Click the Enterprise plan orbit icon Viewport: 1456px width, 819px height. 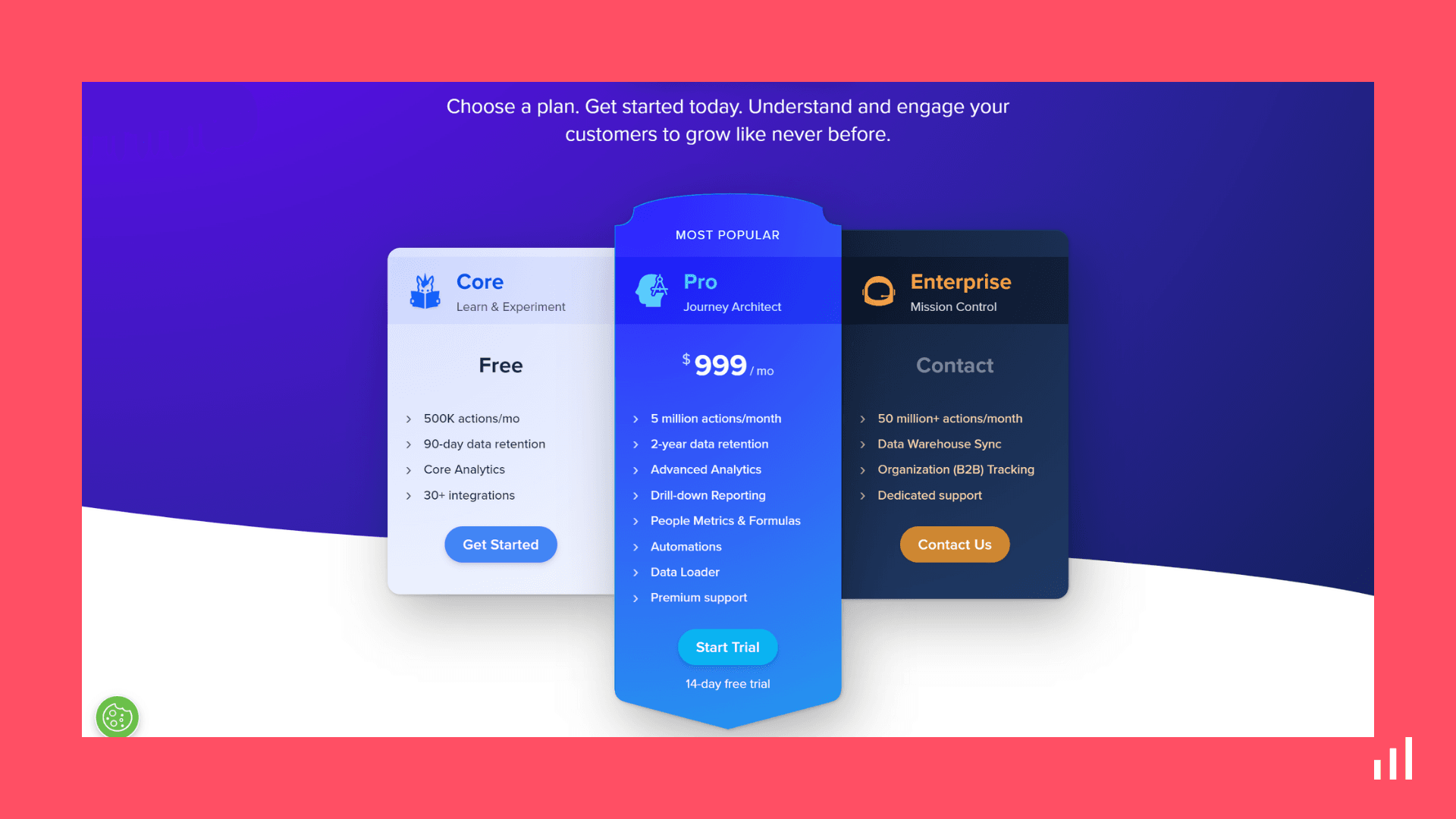click(878, 290)
